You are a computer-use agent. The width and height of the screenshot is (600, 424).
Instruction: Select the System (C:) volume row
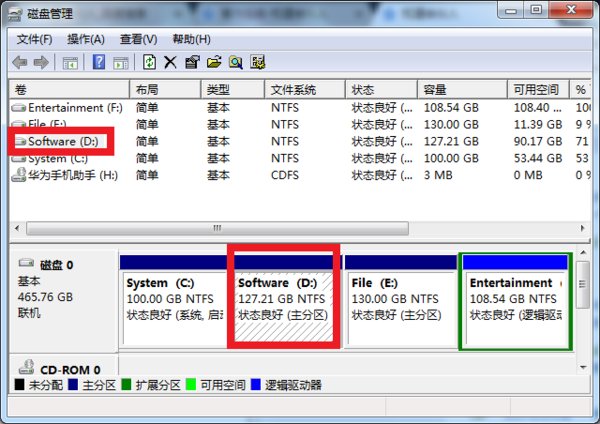point(300,158)
